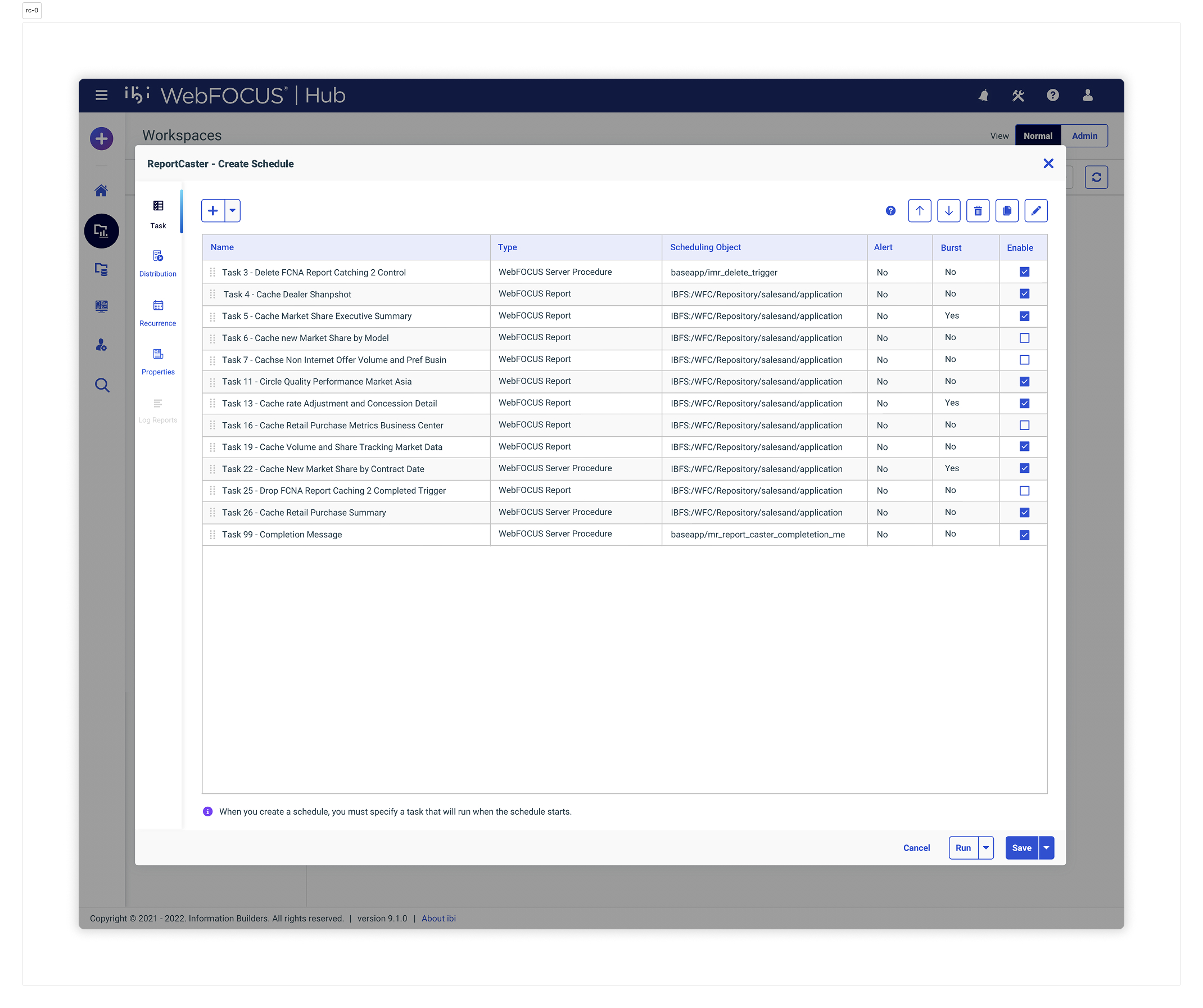The width and height of the screenshot is (1203, 1008).
Task: Open the Task tab
Action: pyautogui.click(x=158, y=214)
